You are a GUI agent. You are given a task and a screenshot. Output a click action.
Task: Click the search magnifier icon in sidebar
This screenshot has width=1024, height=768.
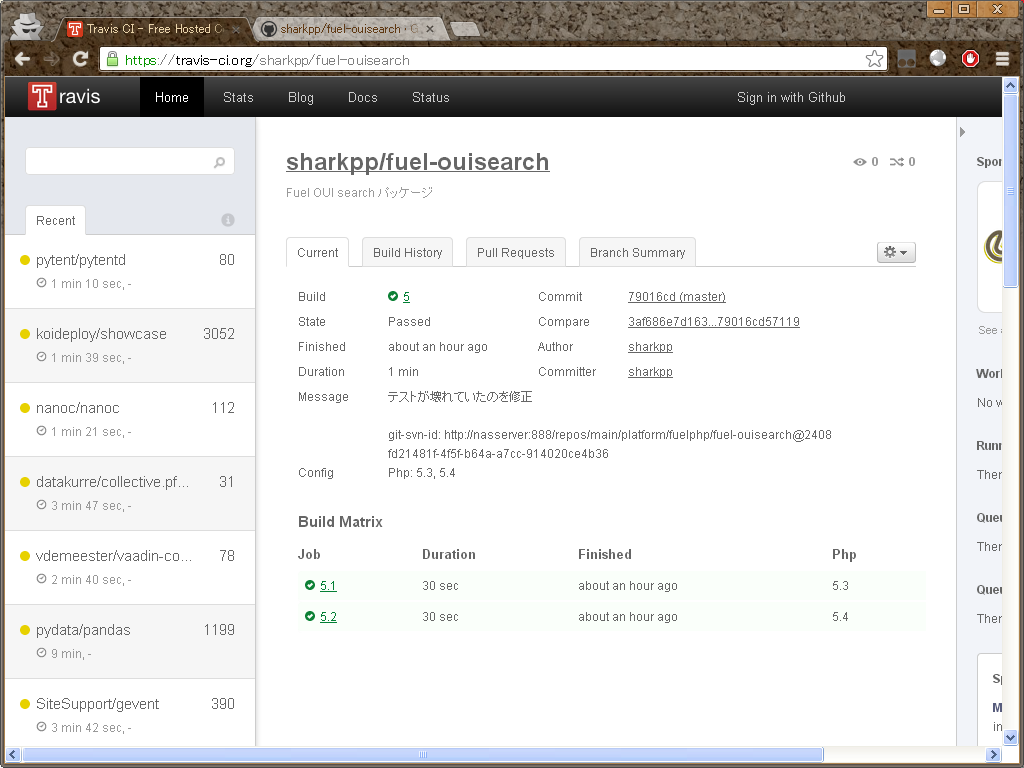coord(219,162)
